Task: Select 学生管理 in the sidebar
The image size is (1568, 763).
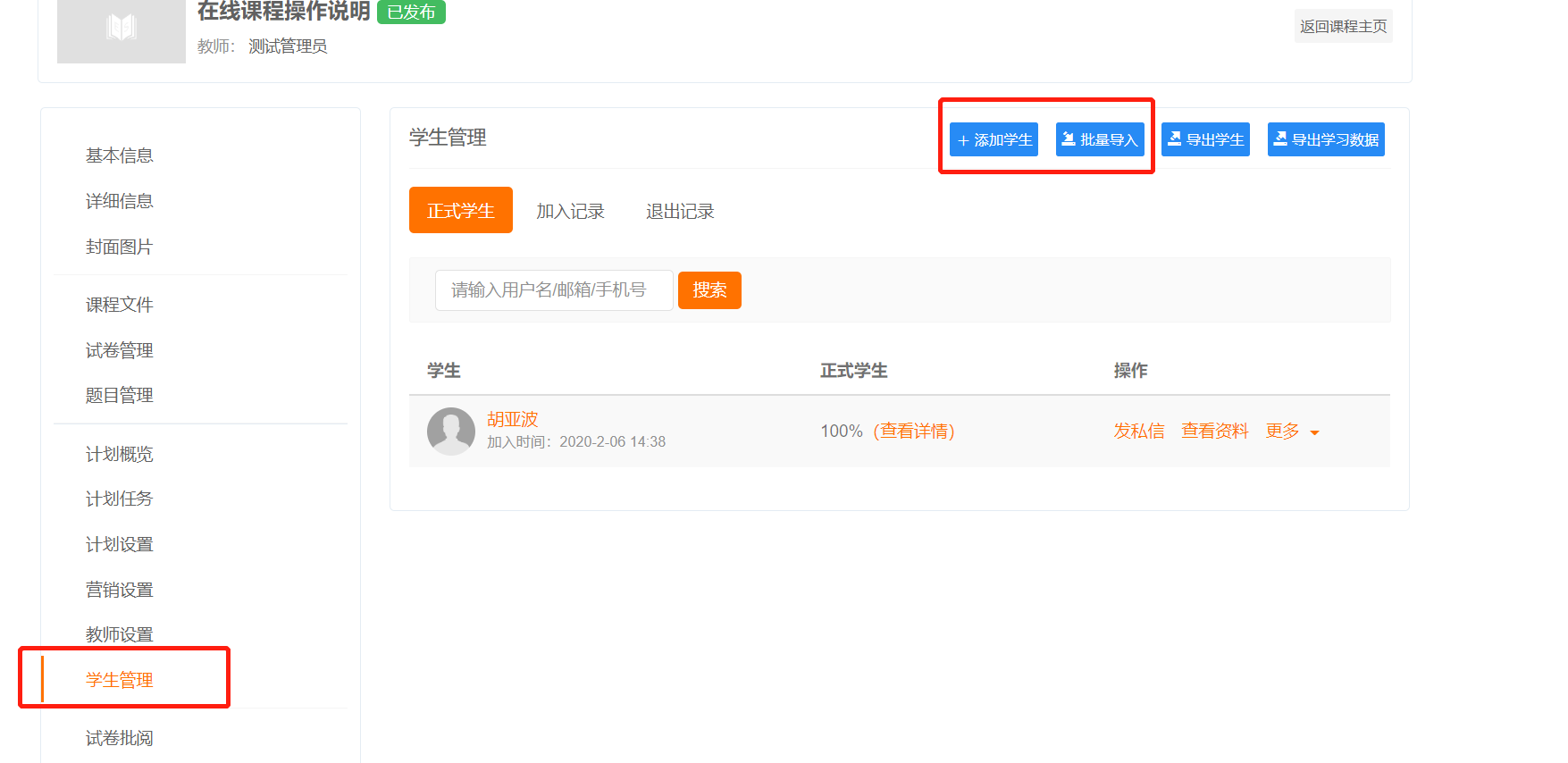Action: tap(120, 680)
